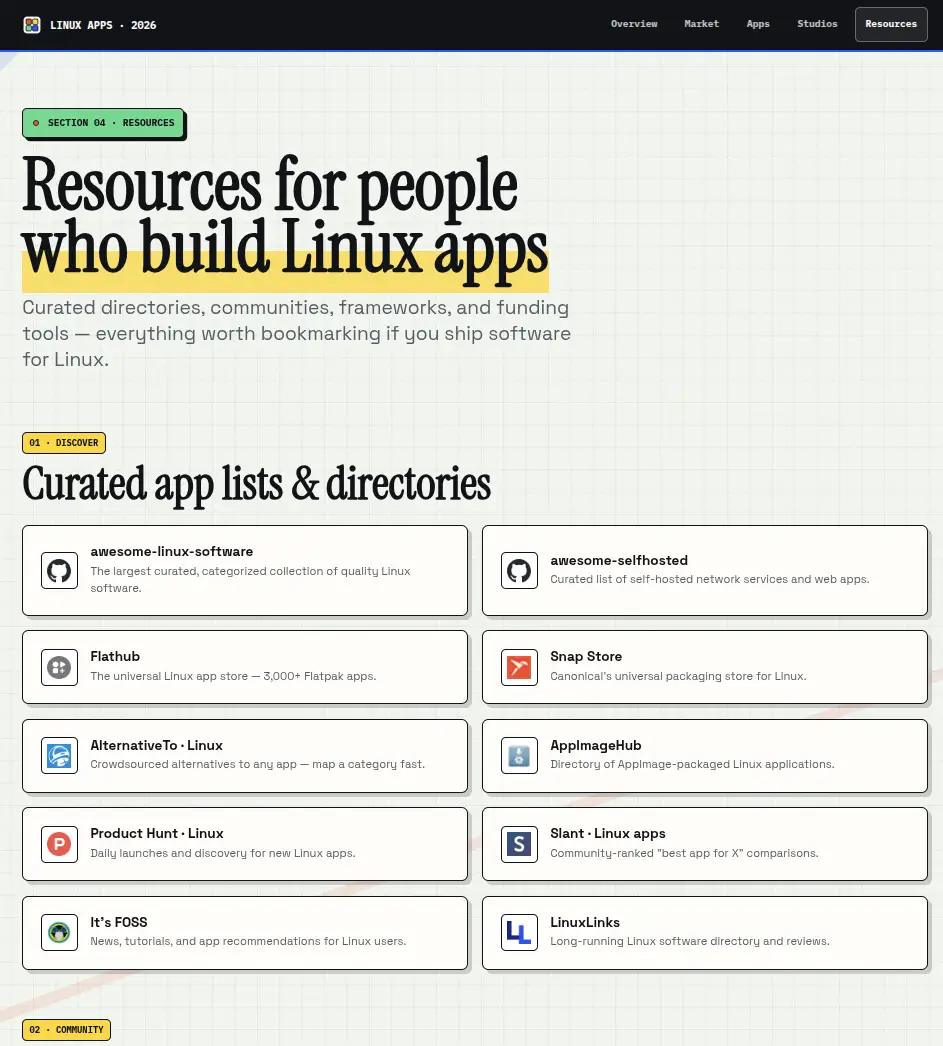This screenshot has height=1046, width=943.
Task: Click 'Canonical's universal packaging store' description
Action: pyautogui.click(x=678, y=676)
